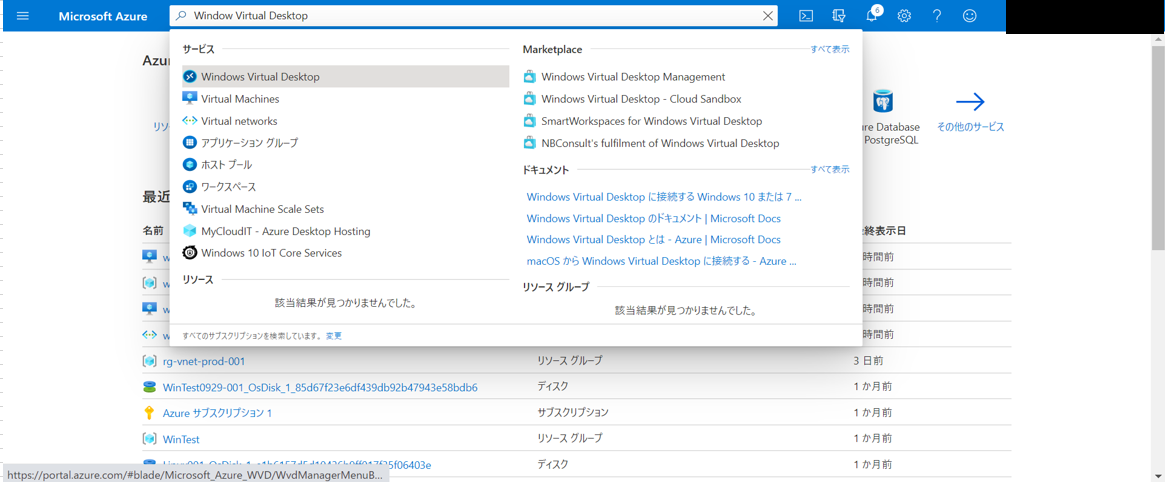This screenshot has height=482, width=1165.
Task: Open the WinTest resource group
Action: point(181,439)
